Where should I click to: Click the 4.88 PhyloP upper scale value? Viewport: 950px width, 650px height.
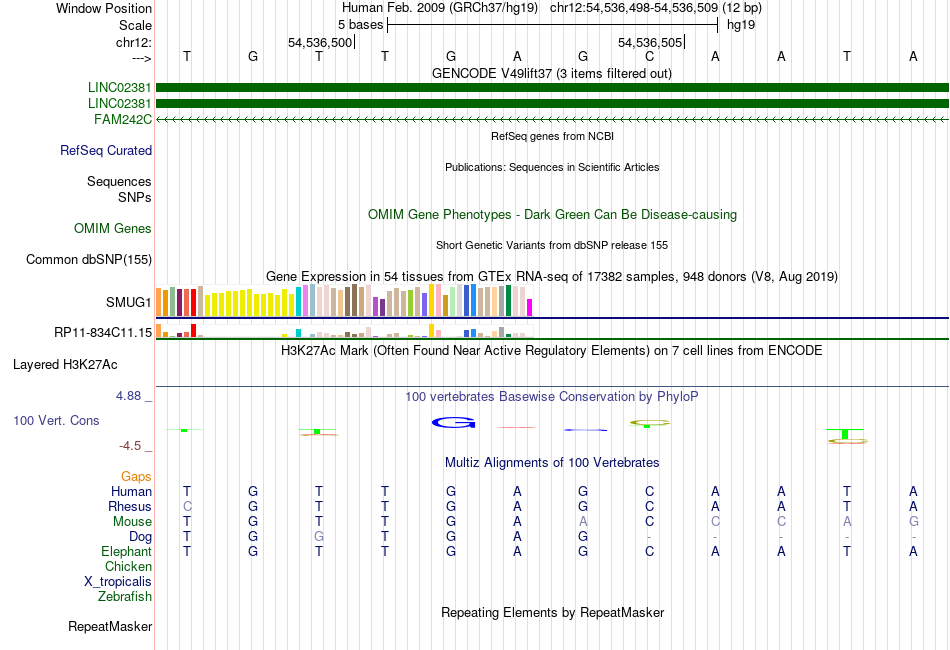[128, 396]
